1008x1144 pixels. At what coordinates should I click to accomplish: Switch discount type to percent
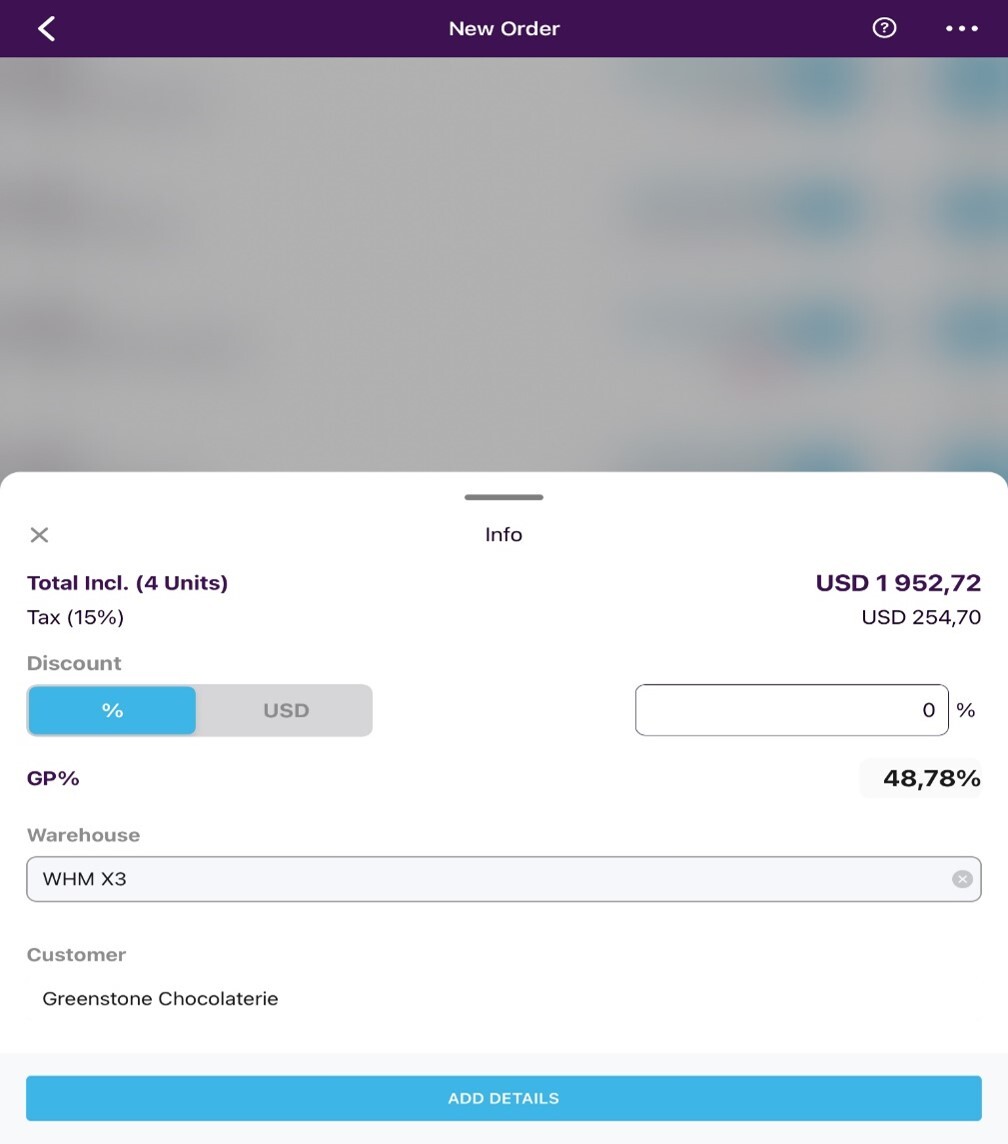point(112,711)
